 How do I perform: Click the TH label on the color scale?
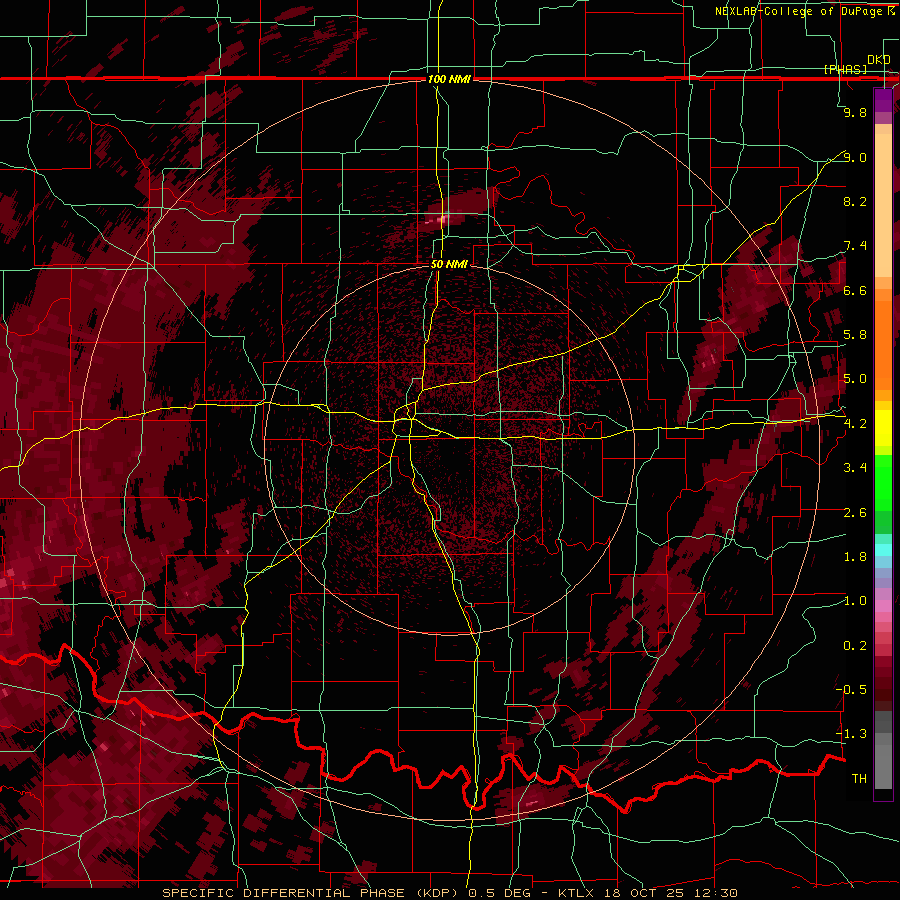click(859, 779)
